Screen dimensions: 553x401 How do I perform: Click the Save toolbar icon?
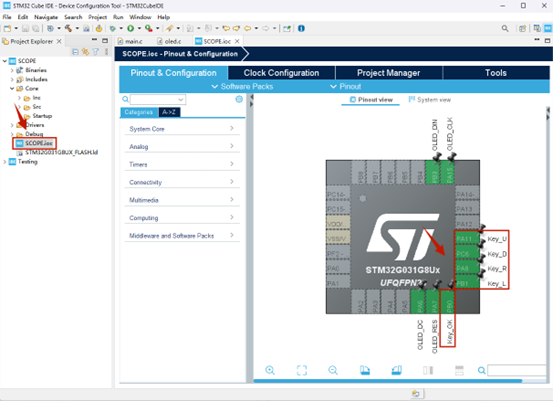(25, 28)
